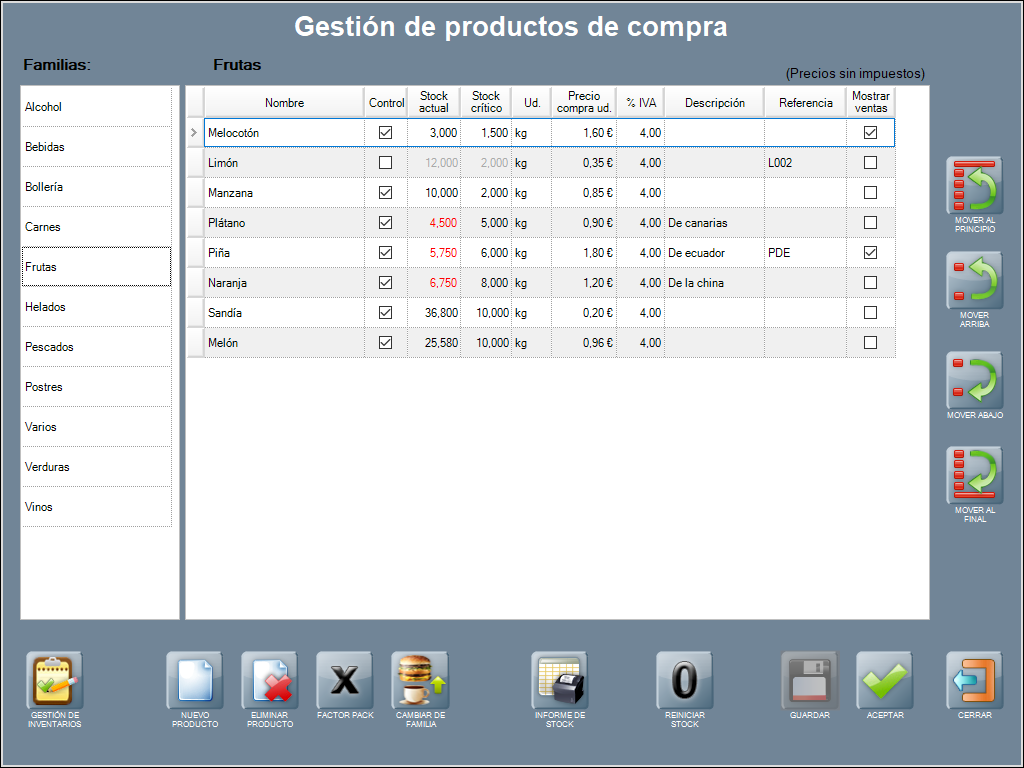Open Gestión de Inventarios icon
The height and width of the screenshot is (768, 1024).
pyautogui.click(x=55, y=681)
